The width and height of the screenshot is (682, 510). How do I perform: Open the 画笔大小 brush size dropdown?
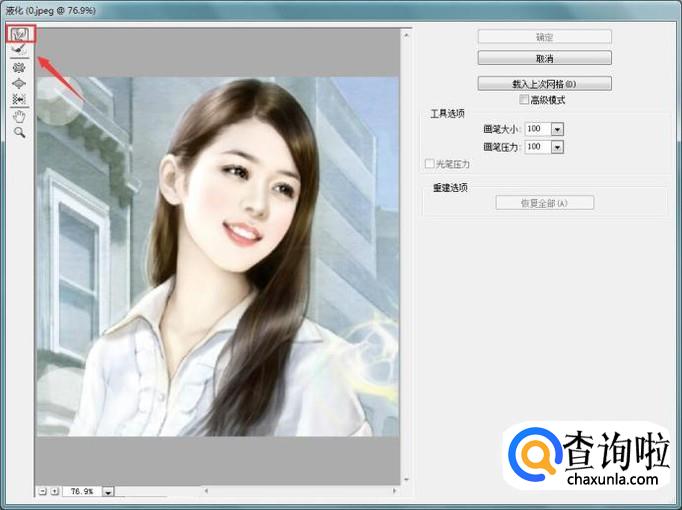[557, 129]
